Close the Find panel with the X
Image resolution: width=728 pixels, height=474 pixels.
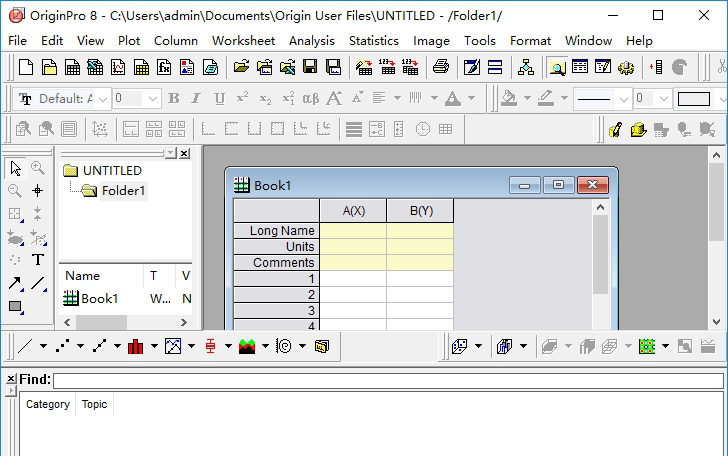pos(11,379)
